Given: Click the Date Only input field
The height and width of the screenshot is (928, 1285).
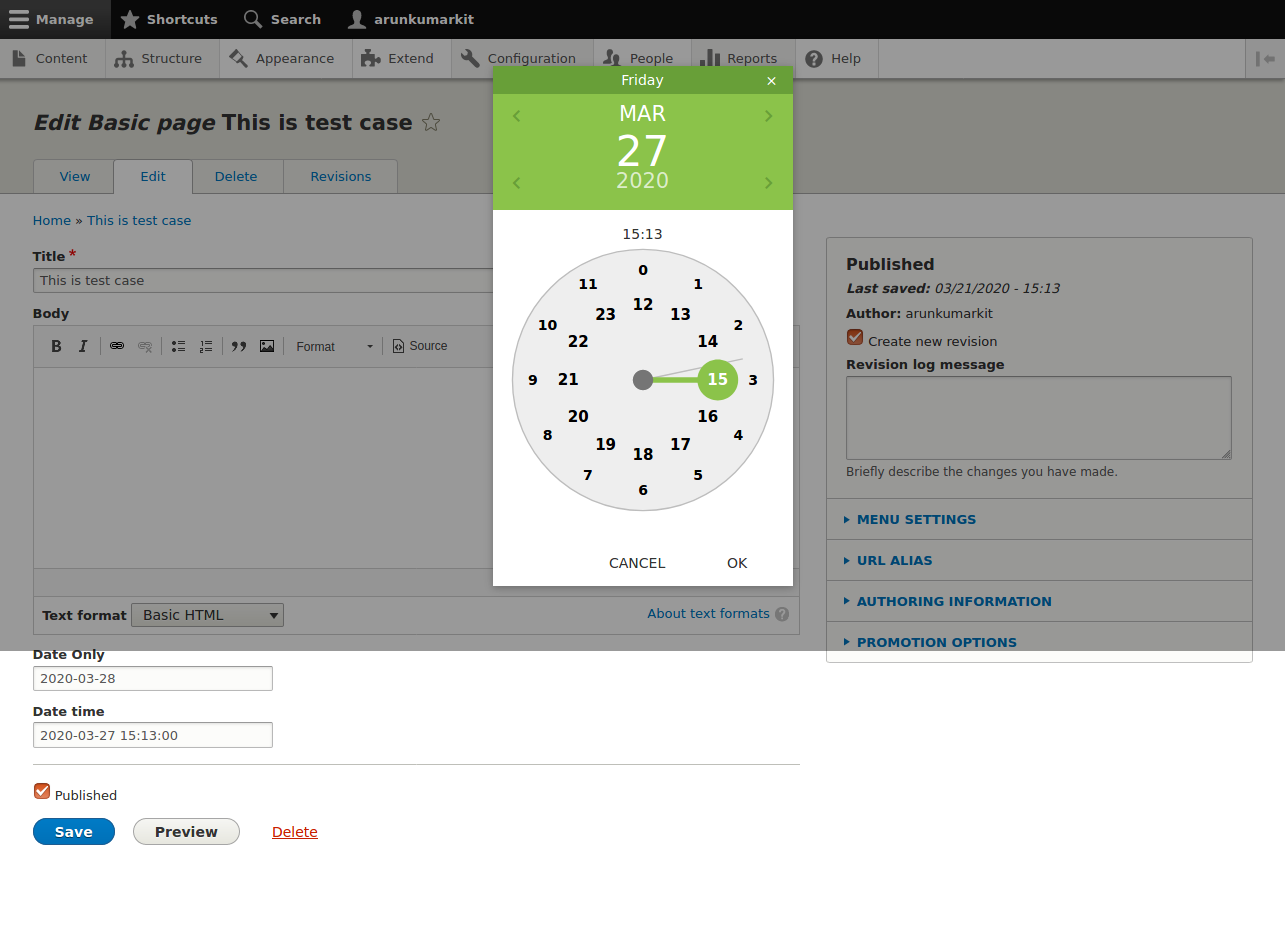Looking at the screenshot, I should click(152, 678).
